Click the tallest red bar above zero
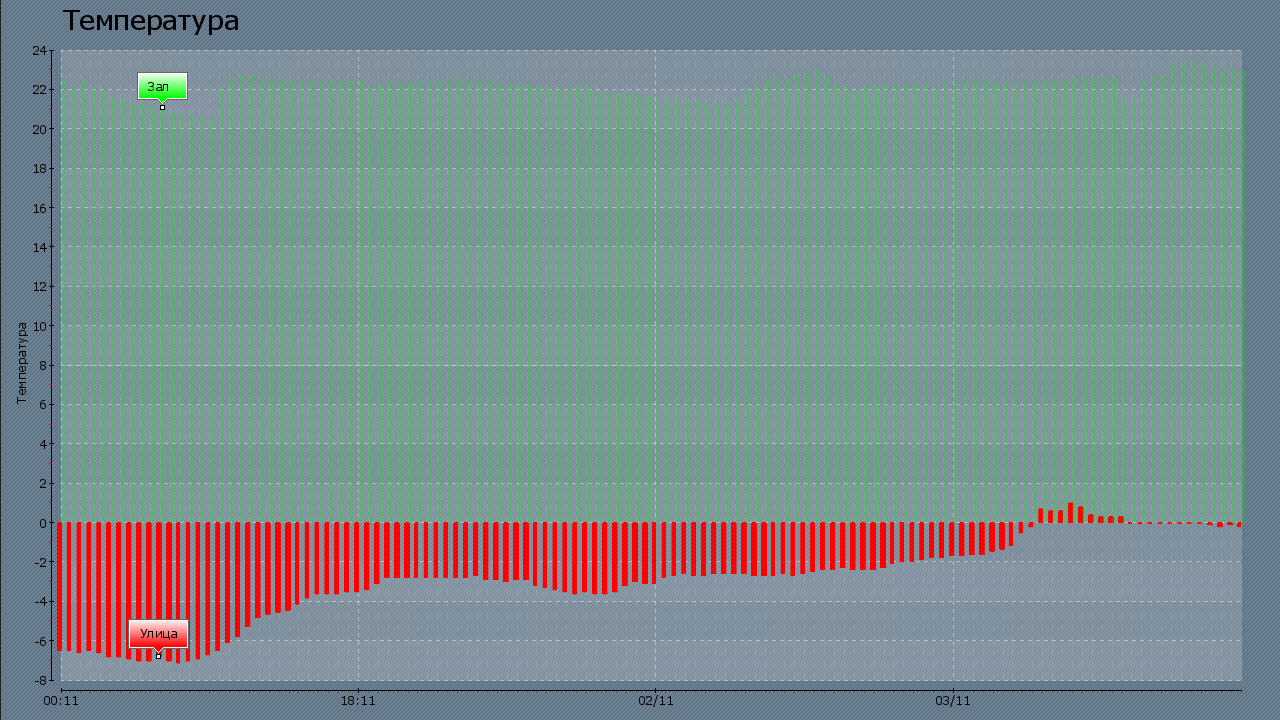This screenshot has height=720, width=1280. click(1070, 512)
